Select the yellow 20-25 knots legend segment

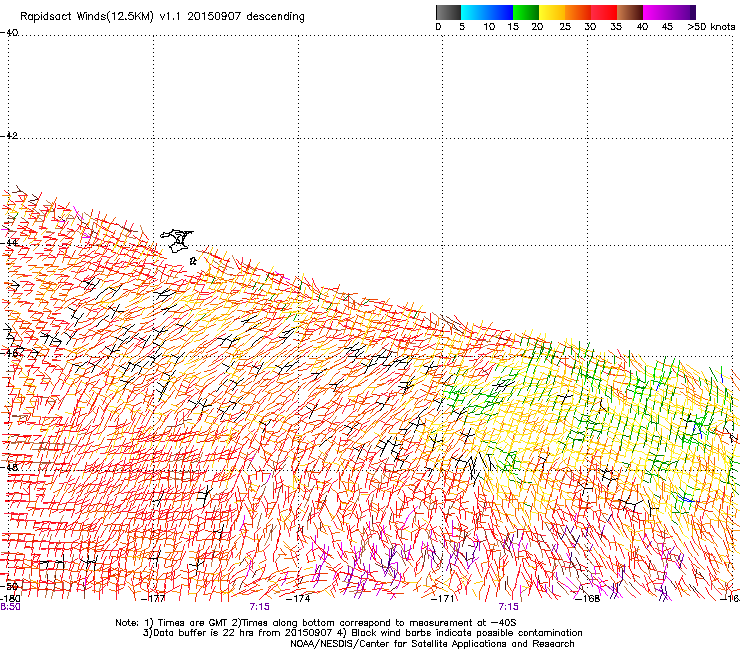(552, 12)
